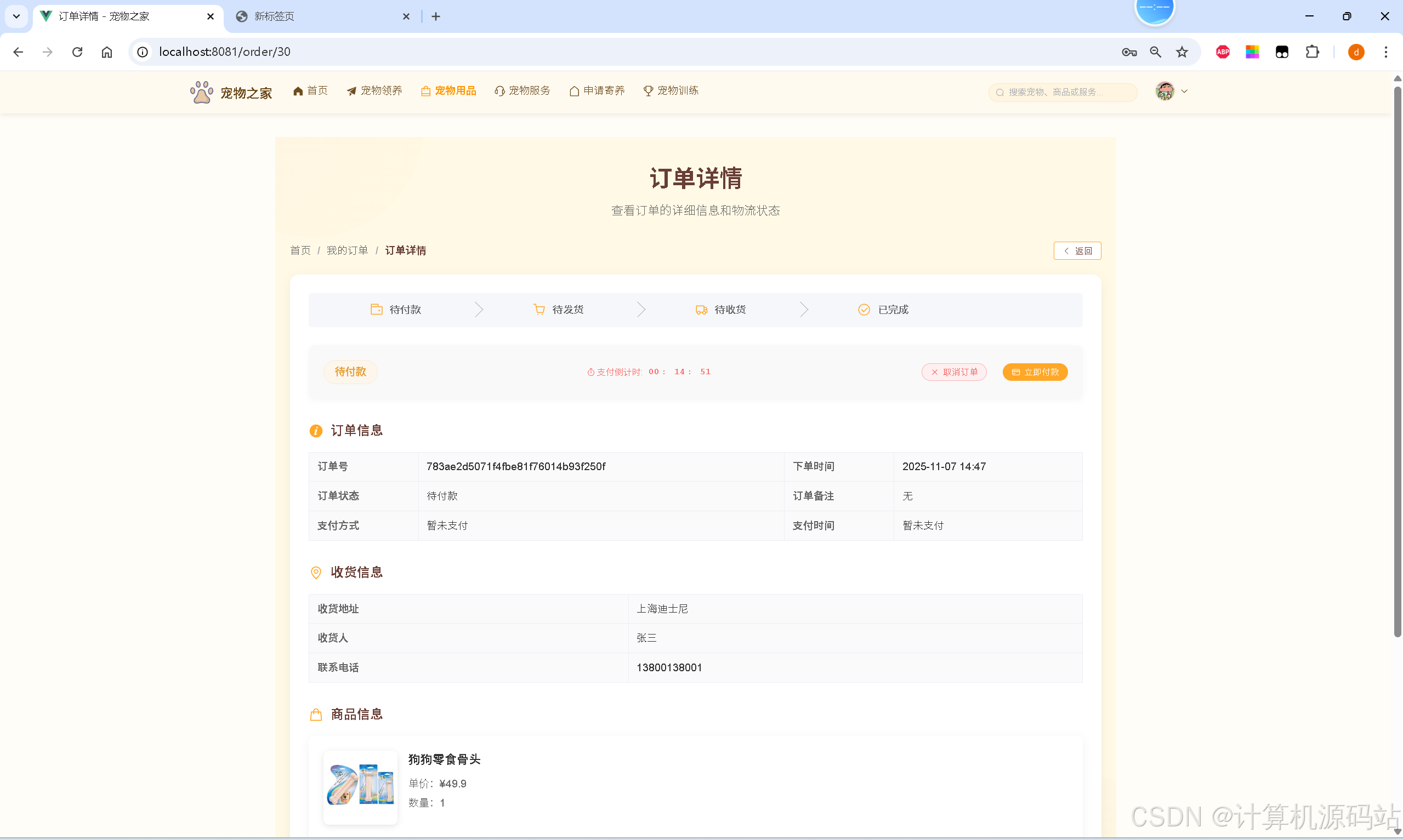Open the 宠物训练 navigation item
Viewport: 1403px width, 840px height.
671,90
